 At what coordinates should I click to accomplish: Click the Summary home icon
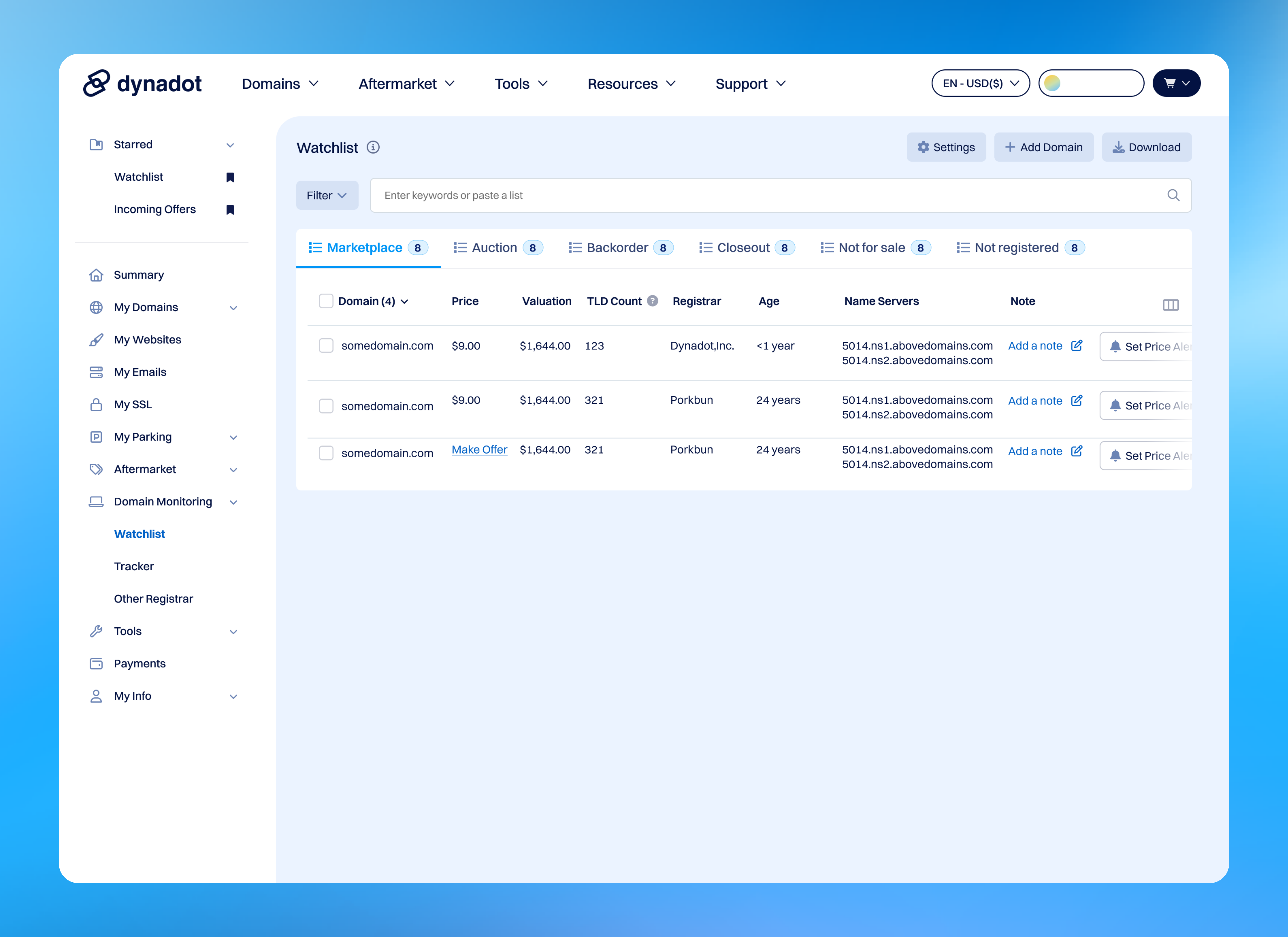pyautogui.click(x=96, y=275)
